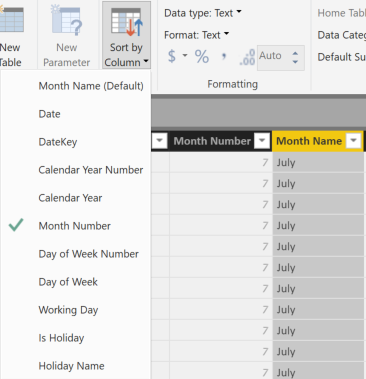The image size is (366, 379).
Task: Click the currency format dollar icon
Action: 172,56
